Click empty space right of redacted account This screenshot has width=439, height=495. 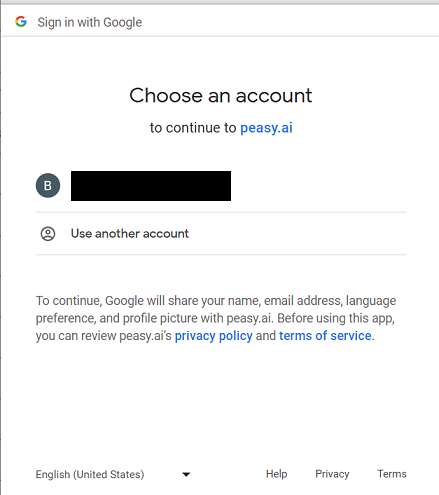click(319, 186)
